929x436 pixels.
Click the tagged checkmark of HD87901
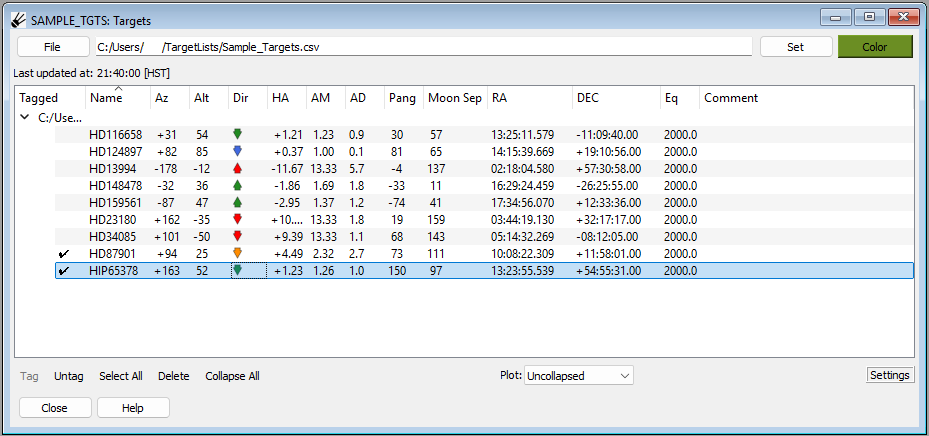click(x=63, y=254)
